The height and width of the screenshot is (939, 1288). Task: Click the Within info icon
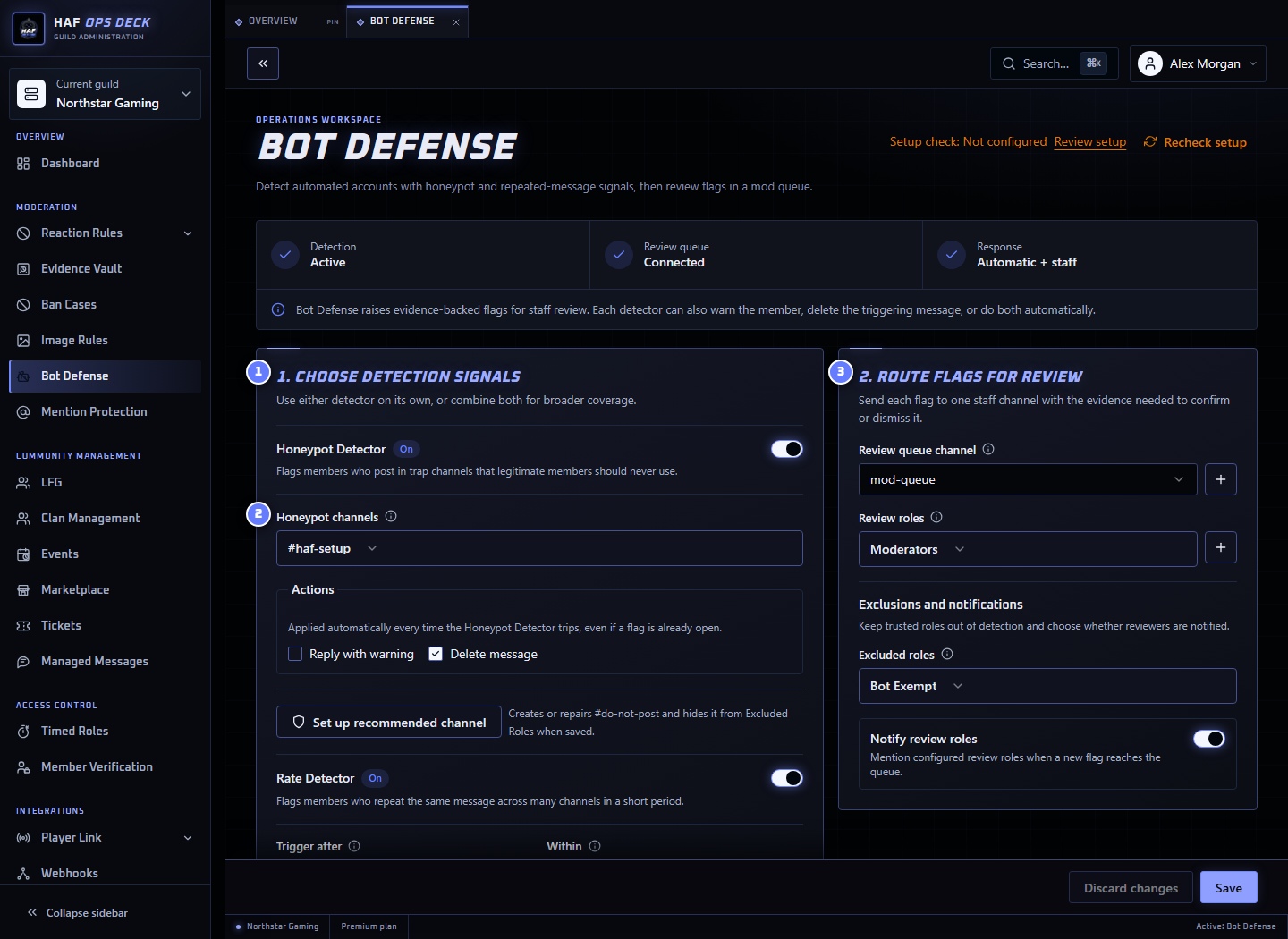(595, 845)
